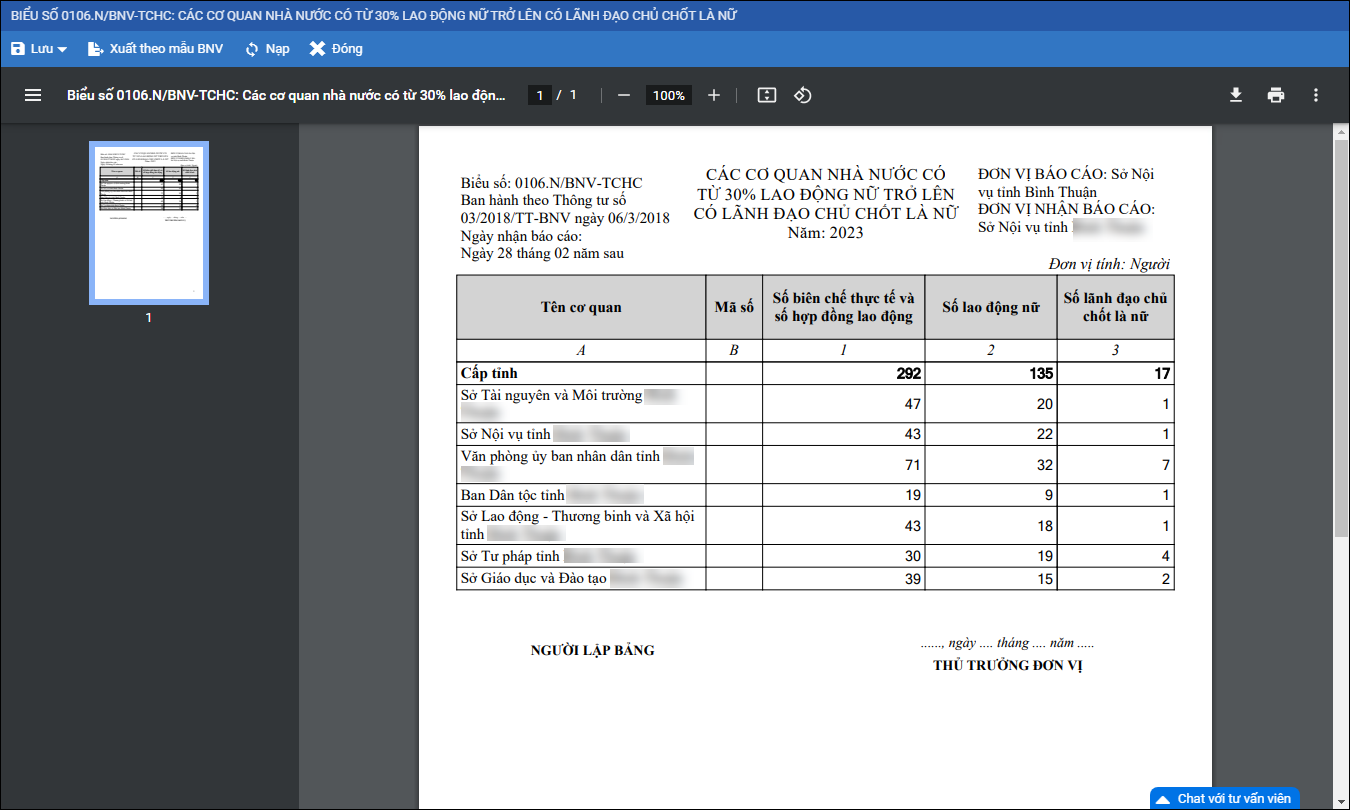This screenshot has height=810, width=1350.
Task: Click the Số lao động nữ column header
Action: coord(990,307)
